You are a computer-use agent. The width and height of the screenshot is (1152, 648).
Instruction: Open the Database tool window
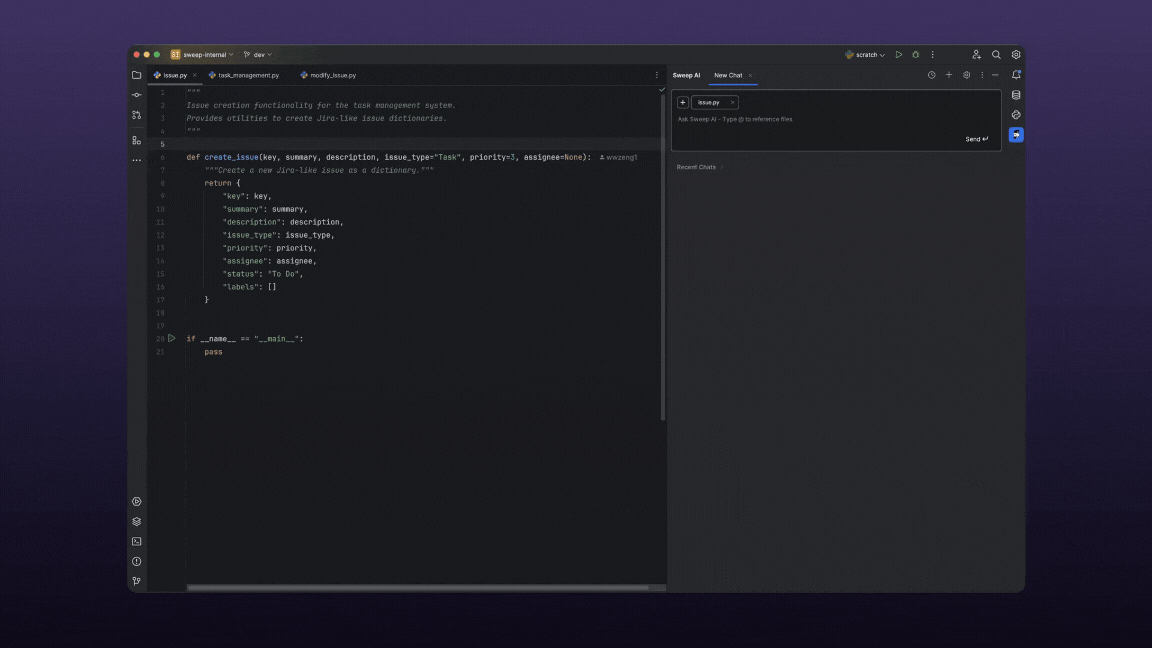click(1016, 95)
